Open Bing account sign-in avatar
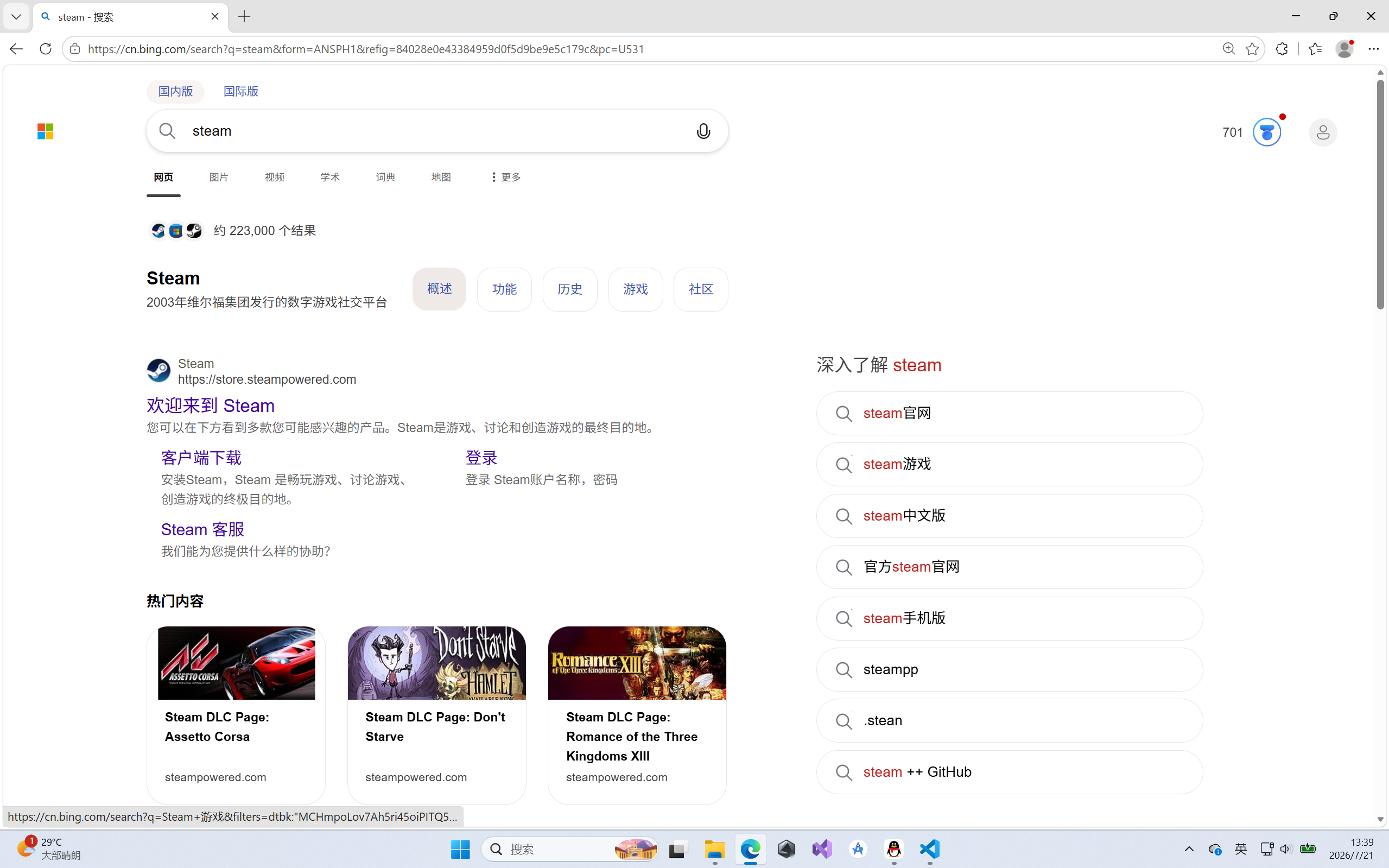Image resolution: width=1389 pixels, height=868 pixels. tap(1323, 132)
